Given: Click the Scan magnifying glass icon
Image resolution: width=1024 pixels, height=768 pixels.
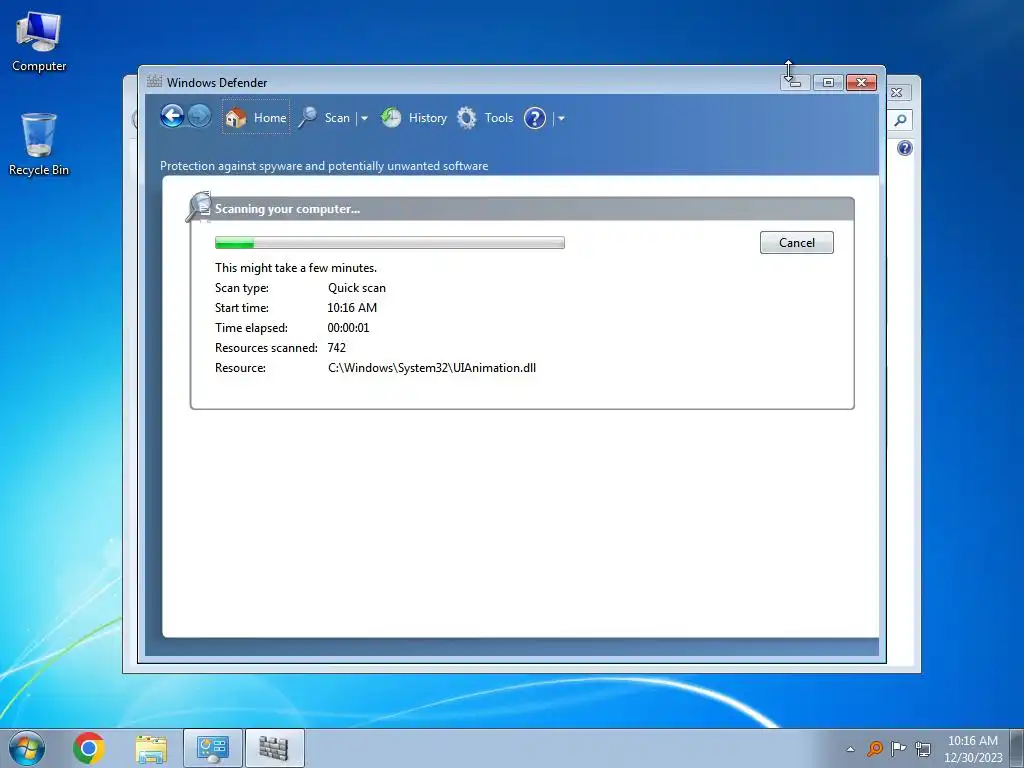Looking at the screenshot, I should [x=308, y=118].
